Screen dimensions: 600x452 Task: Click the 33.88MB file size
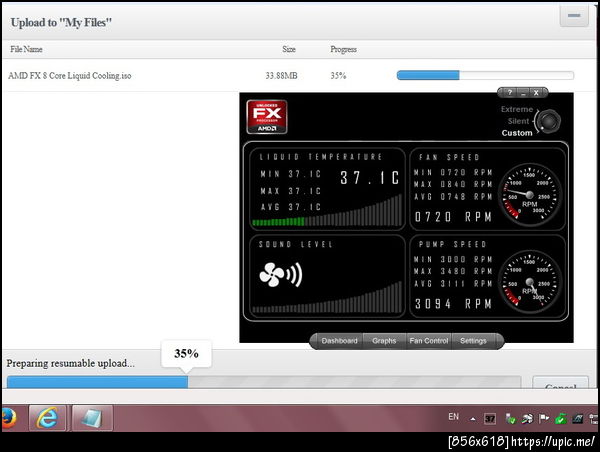[281, 75]
